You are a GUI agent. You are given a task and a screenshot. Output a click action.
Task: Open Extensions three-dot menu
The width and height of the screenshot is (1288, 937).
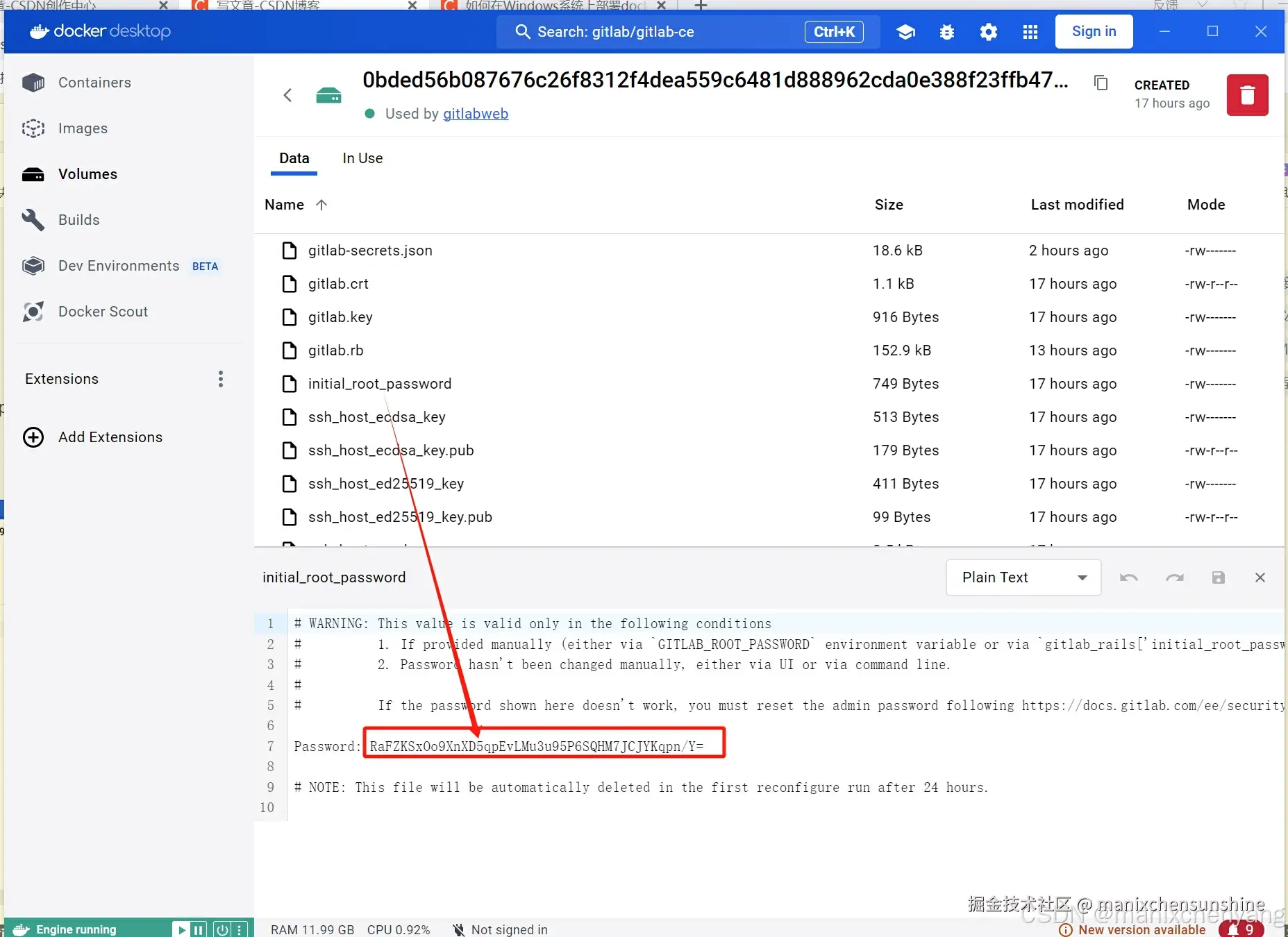[x=221, y=379]
